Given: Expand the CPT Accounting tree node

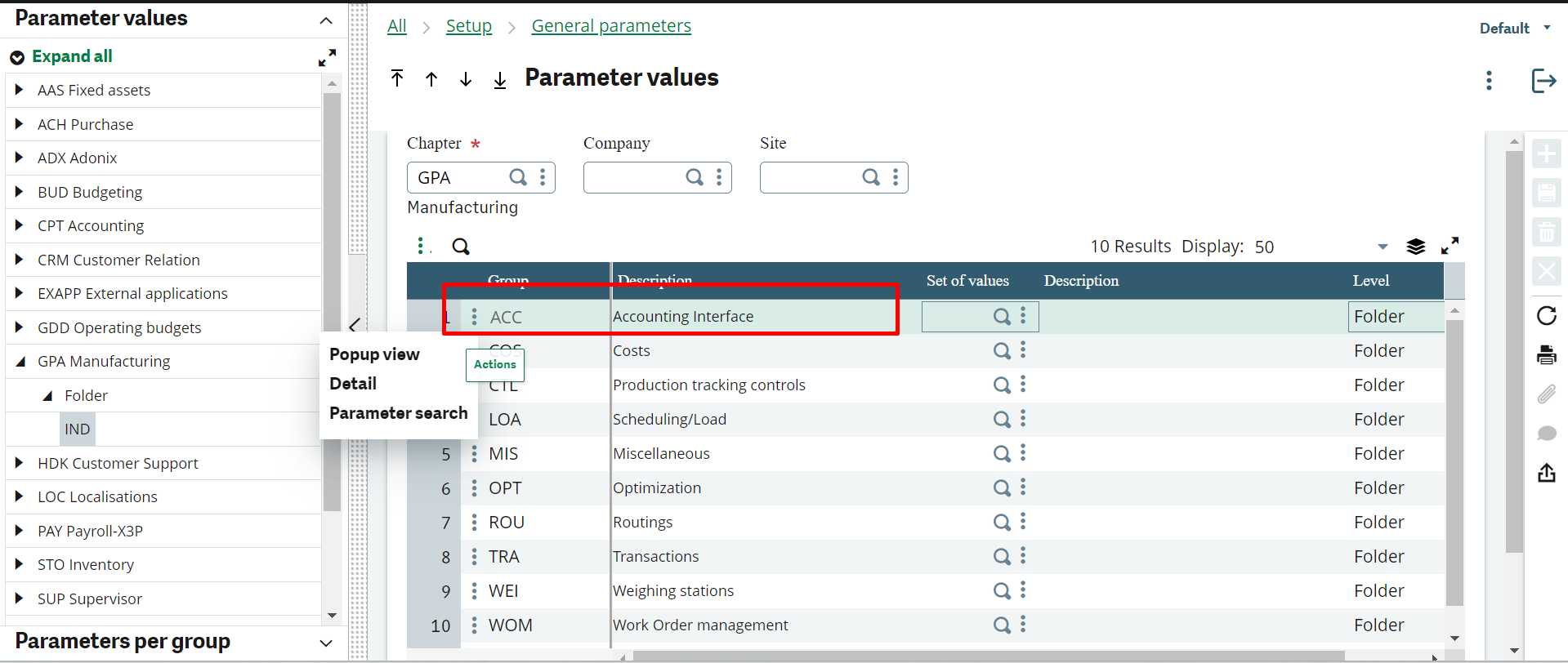Looking at the screenshot, I should coord(20,225).
